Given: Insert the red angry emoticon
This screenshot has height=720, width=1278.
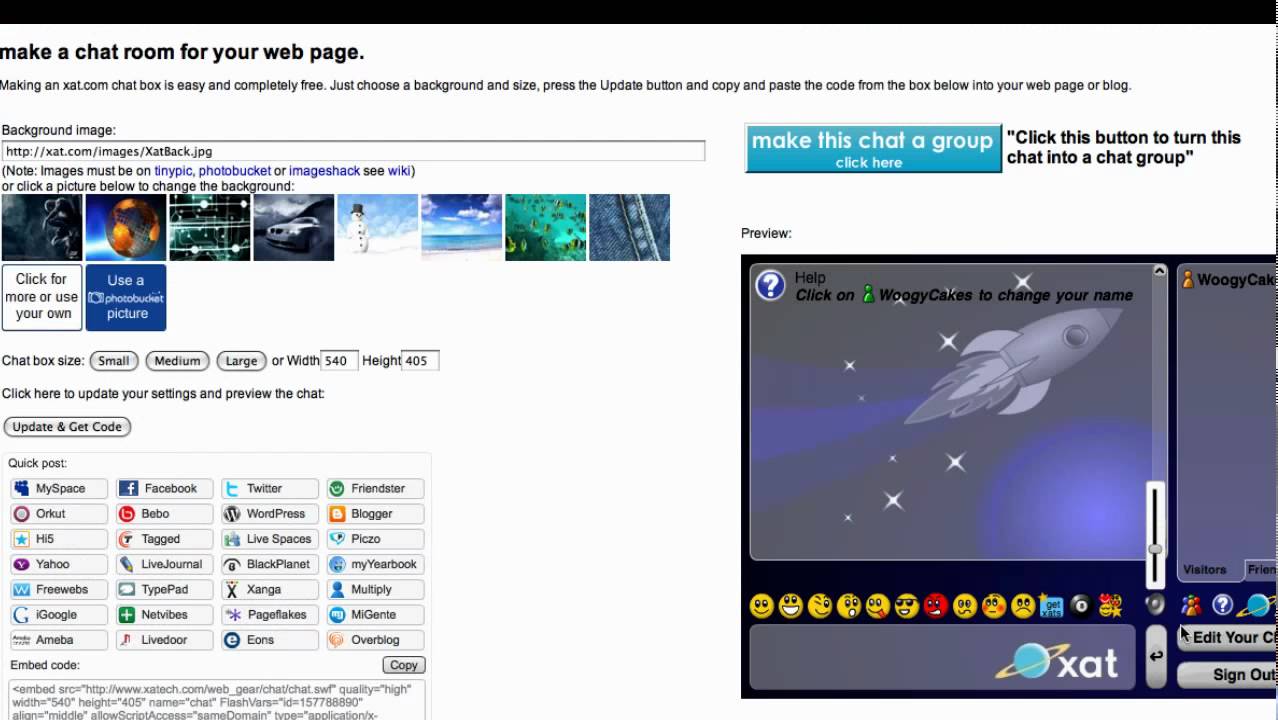Looking at the screenshot, I should tap(936, 606).
